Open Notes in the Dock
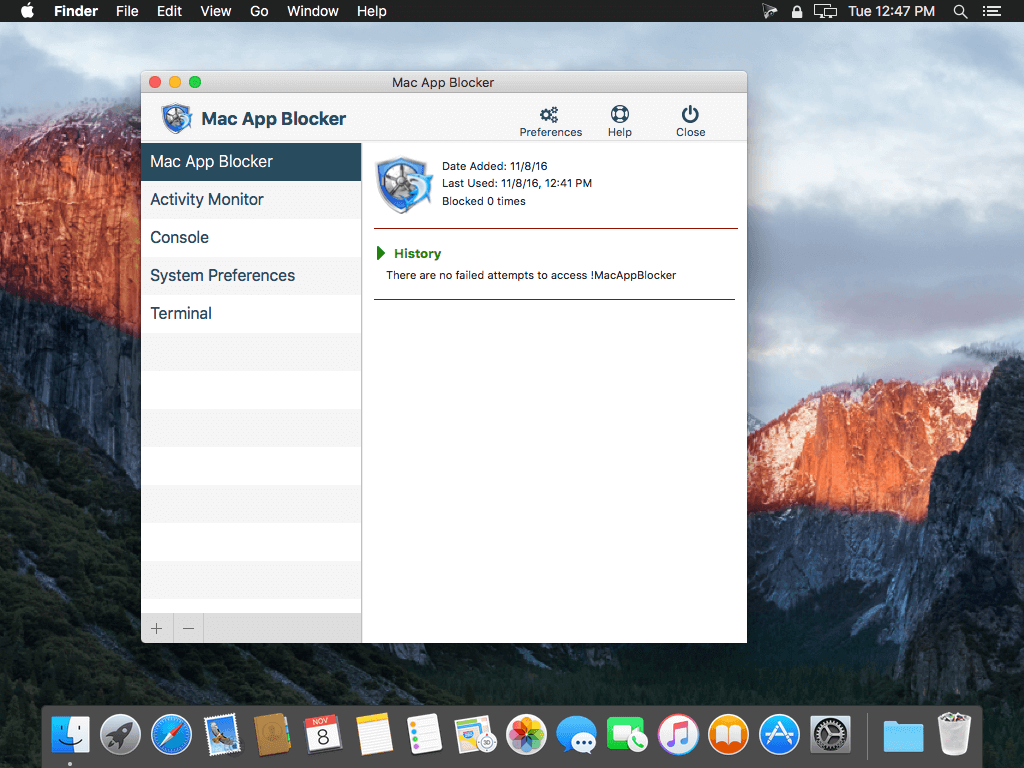This screenshot has height=768, width=1024. tap(374, 734)
